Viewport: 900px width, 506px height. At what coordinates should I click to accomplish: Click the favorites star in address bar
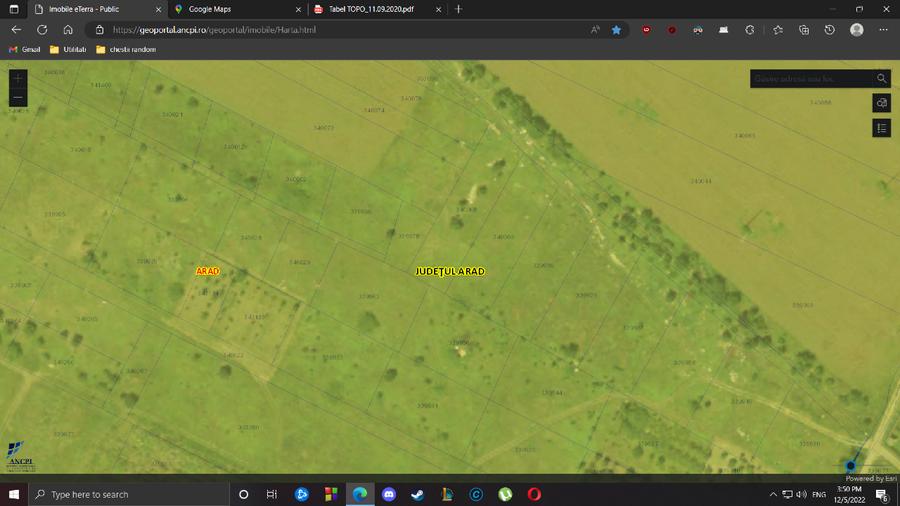click(x=616, y=30)
